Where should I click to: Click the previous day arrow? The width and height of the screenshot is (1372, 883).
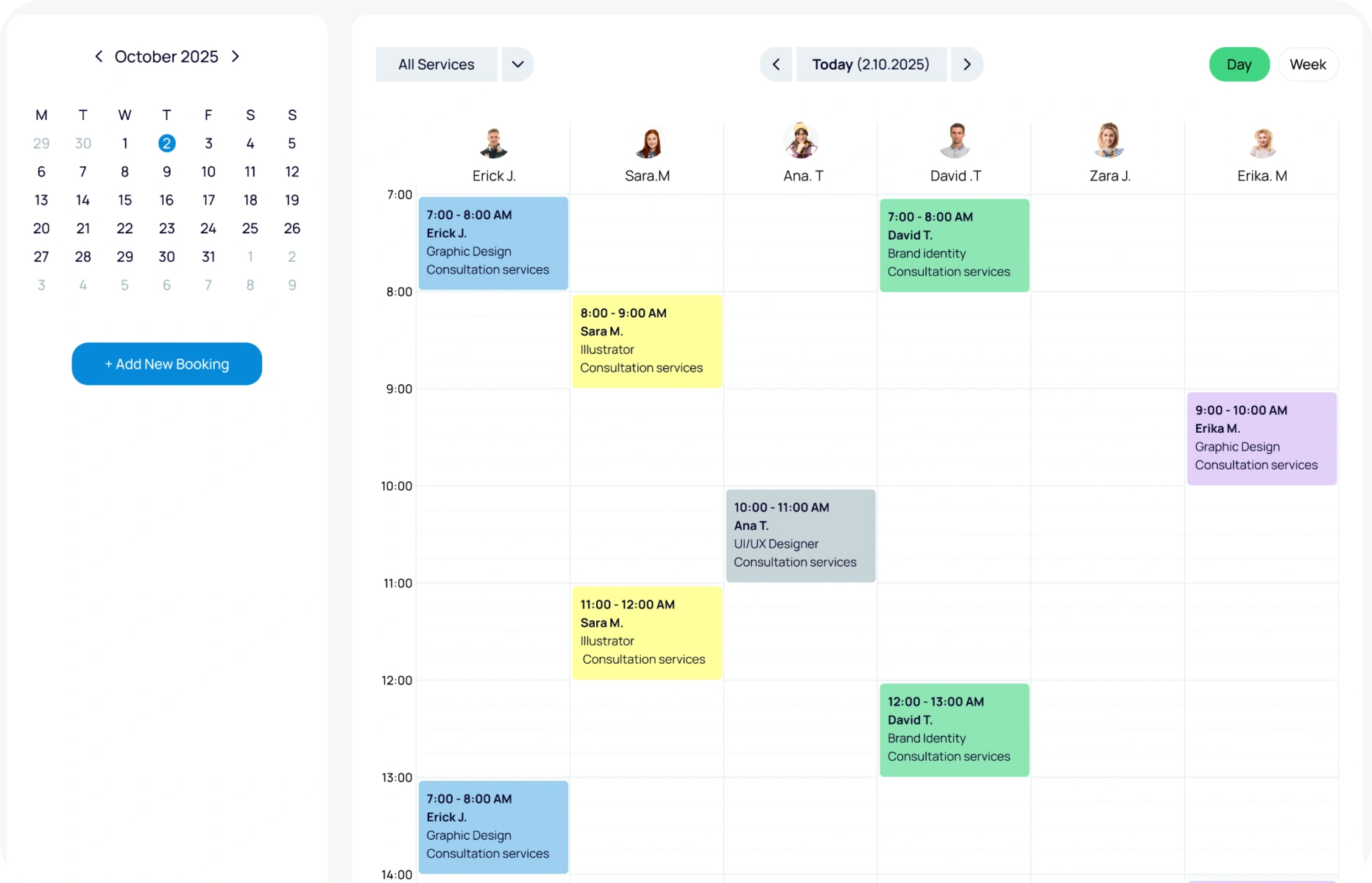(776, 65)
